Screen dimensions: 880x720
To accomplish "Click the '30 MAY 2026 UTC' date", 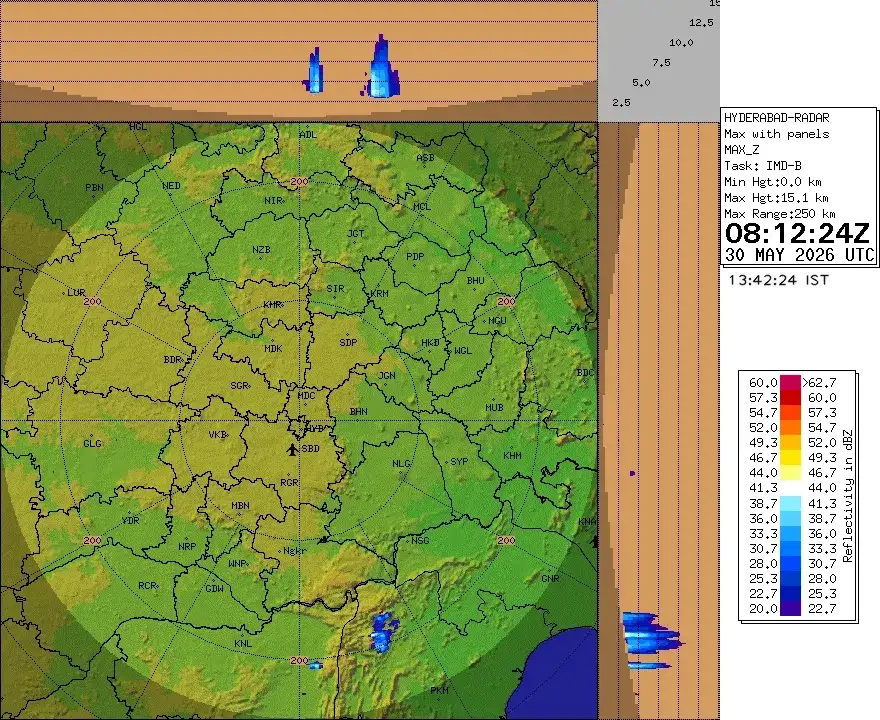I will click(800, 255).
